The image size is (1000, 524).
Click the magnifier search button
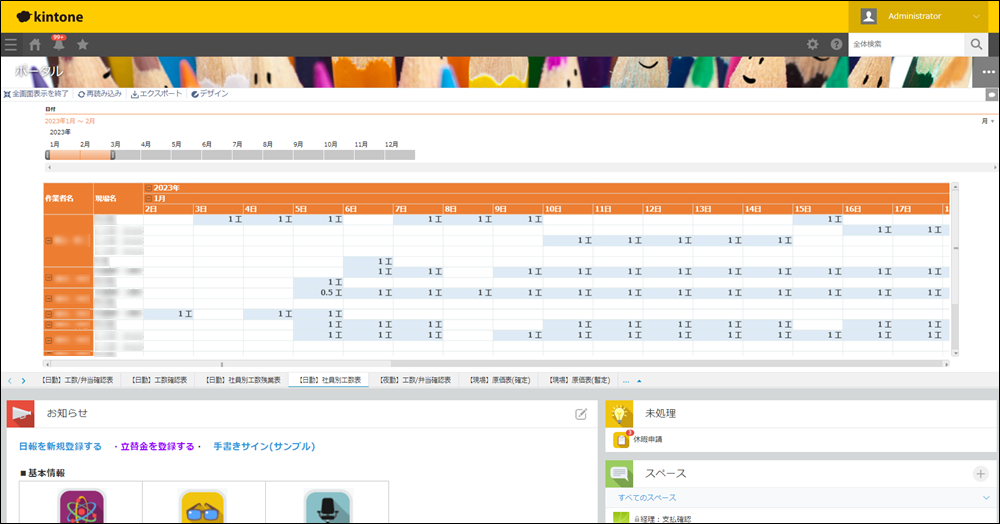click(x=976, y=44)
